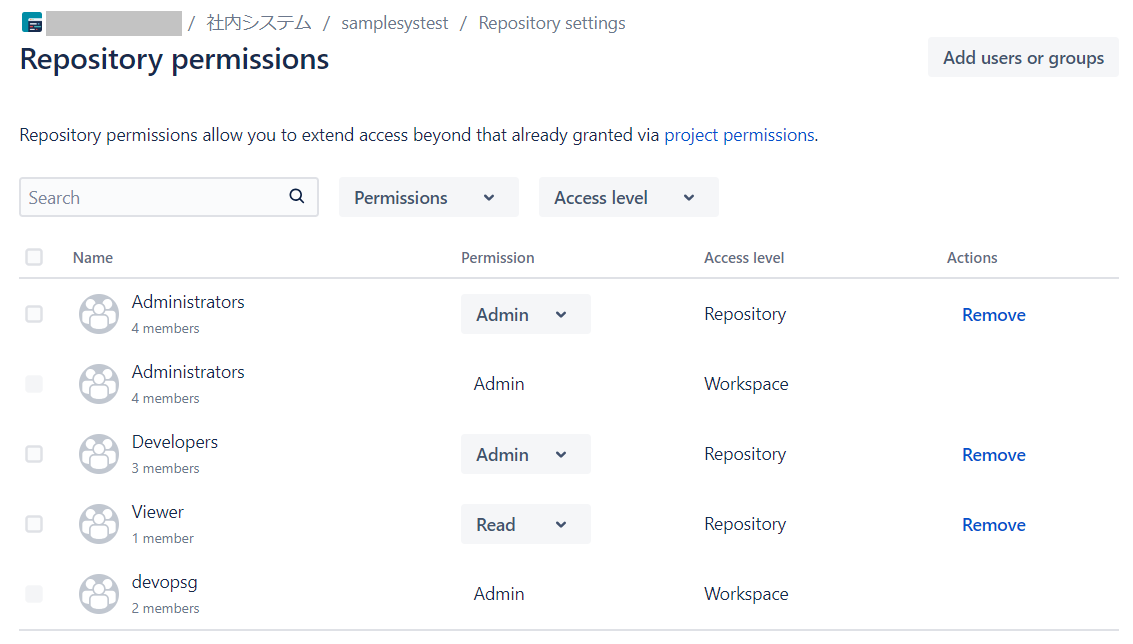The width and height of the screenshot is (1133, 644).
Task: Open the Access level filter dropdown
Action: tap(628, 198)
